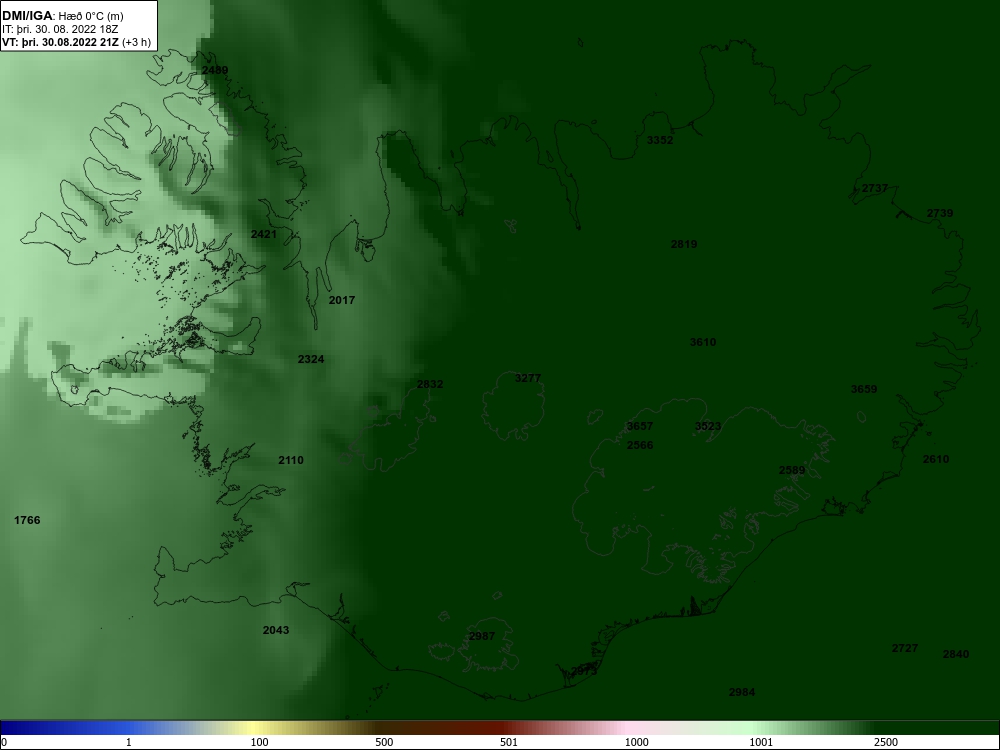Select the 2984 value in the south sea

pos(742,692)
